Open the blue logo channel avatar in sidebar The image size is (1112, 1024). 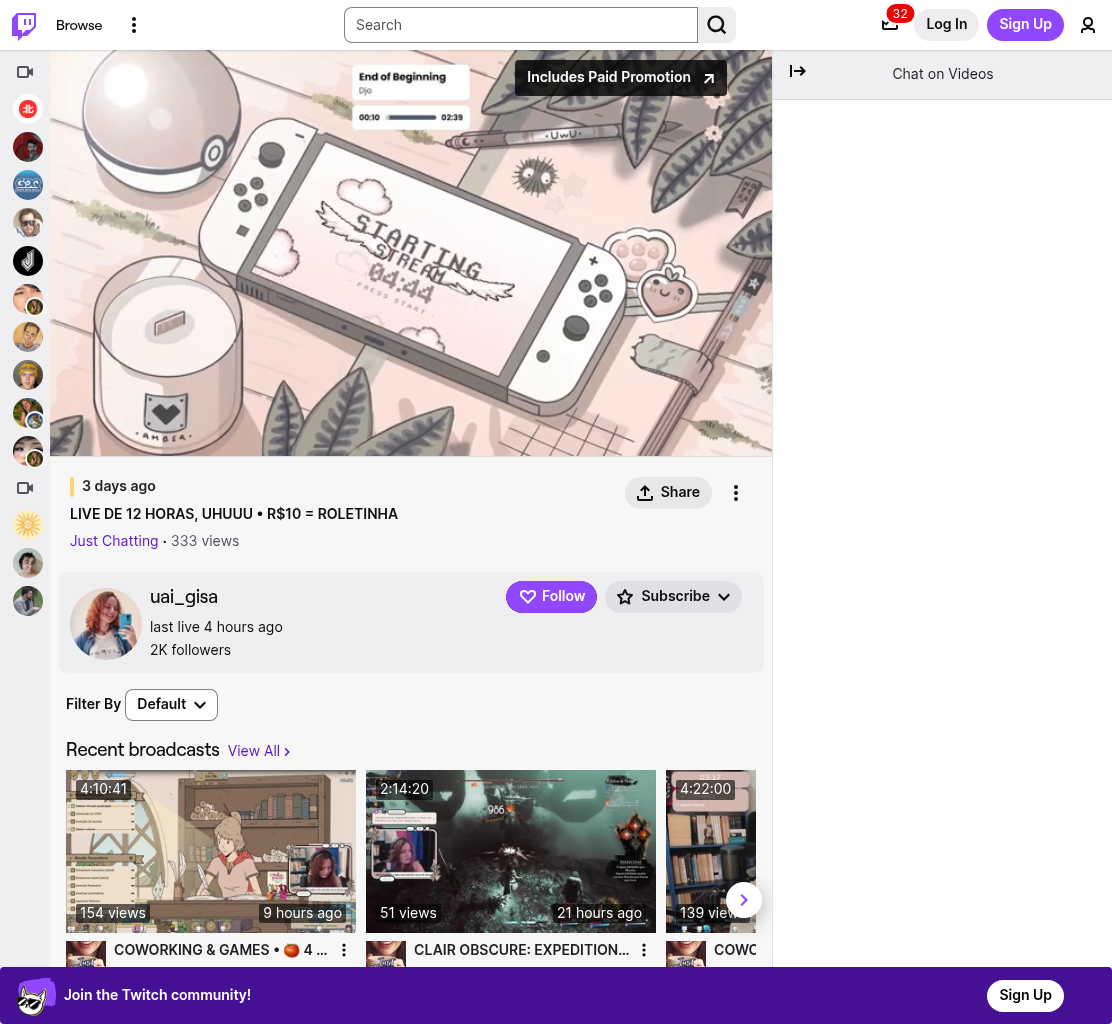28,185
